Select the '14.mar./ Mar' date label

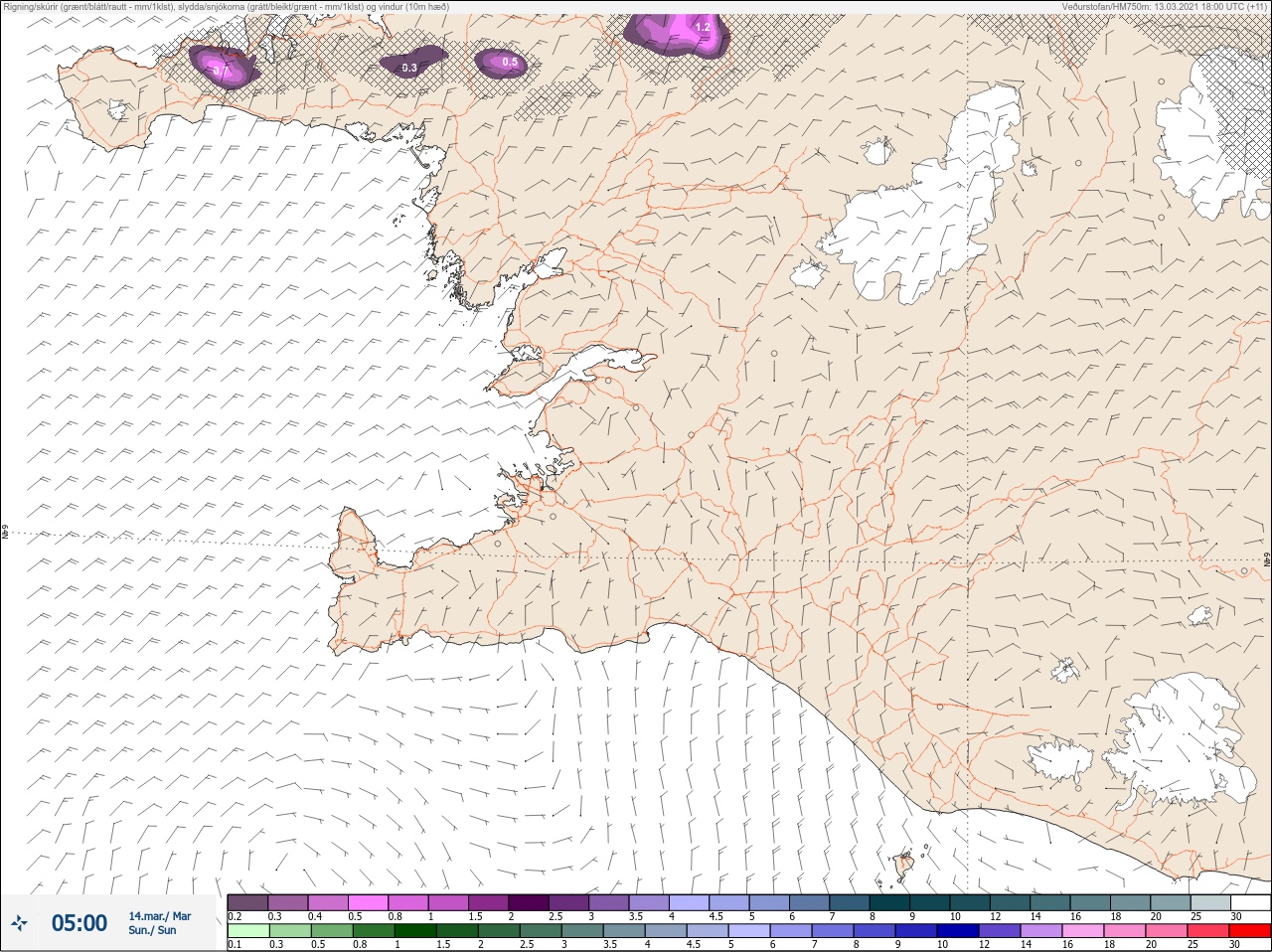point(160,916)
